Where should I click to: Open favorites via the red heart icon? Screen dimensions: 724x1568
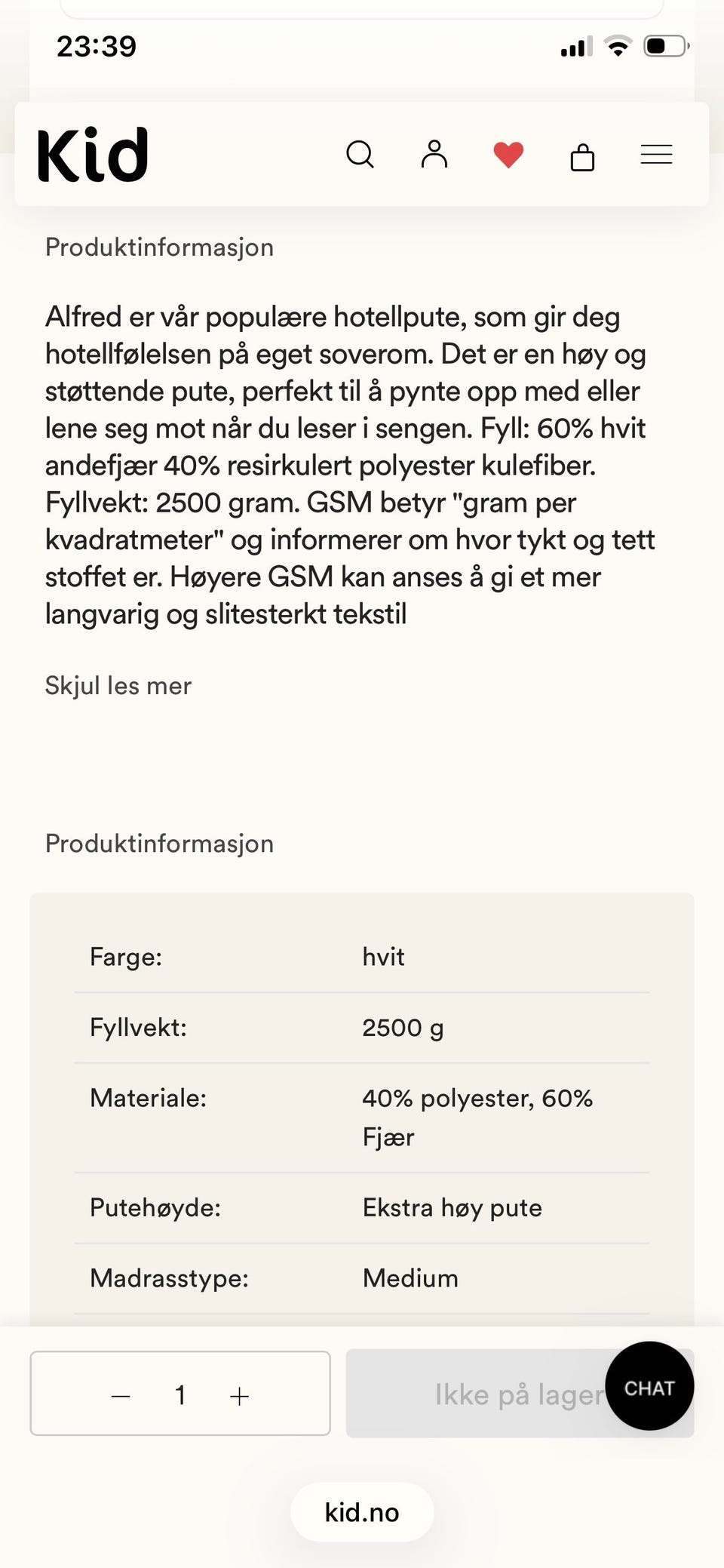click(x=508, y=155)
